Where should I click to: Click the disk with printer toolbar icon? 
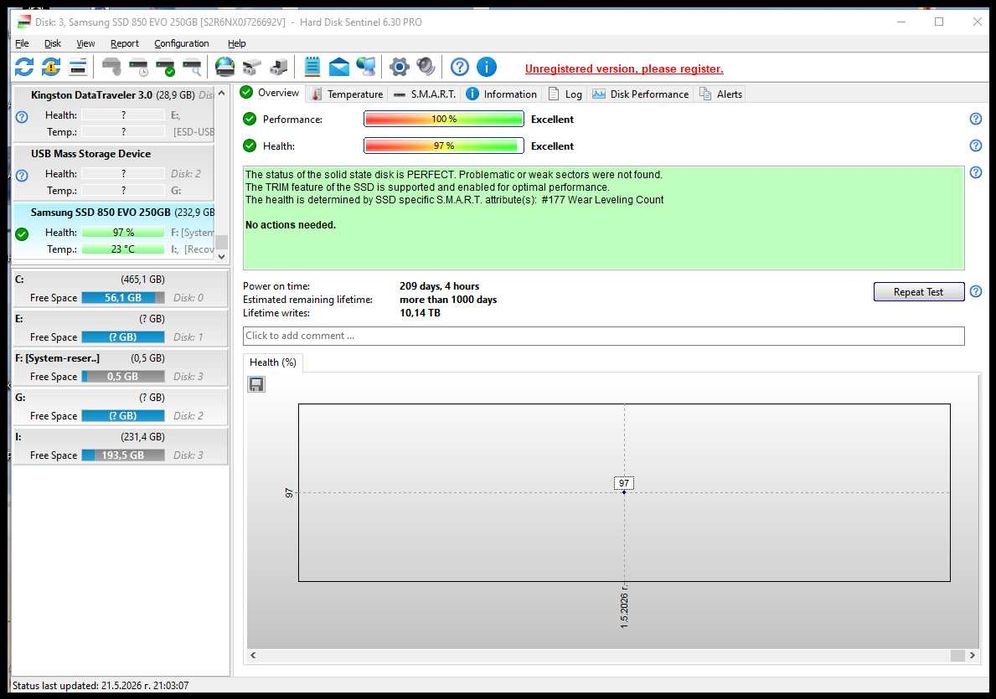point(278,67)
